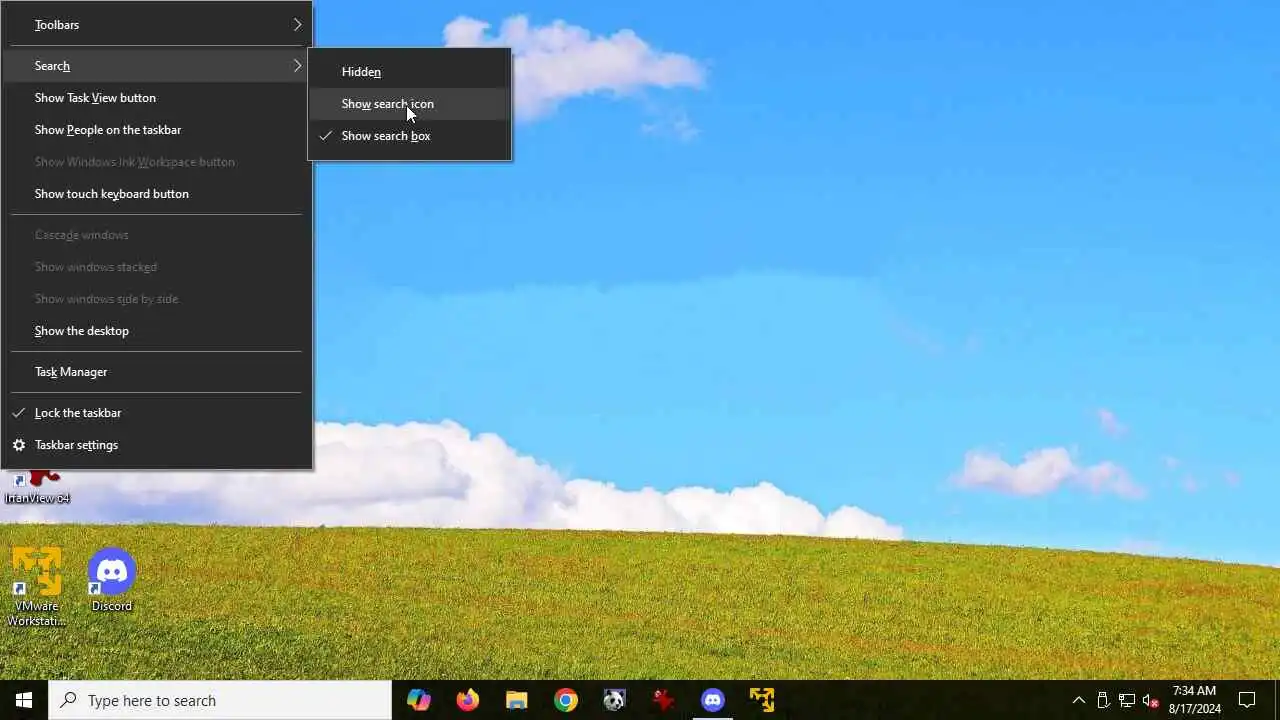Click the gear icon beside Taskbar settings
Viewport: 1280px width, 720px height.
click(19, 445)
